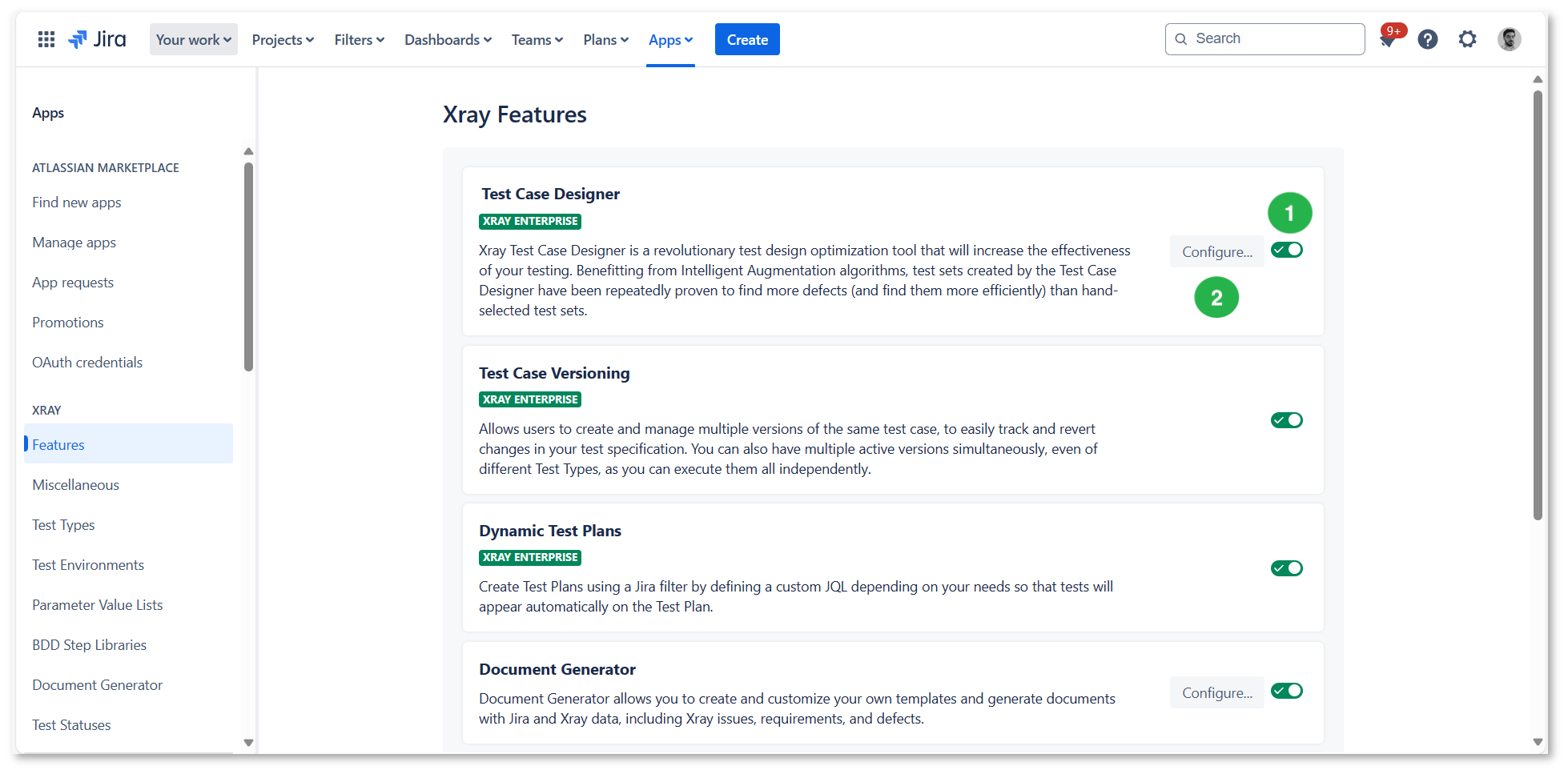Go to Find new apps
This screenshot has width=1568, height=774.
click(x=77, y=203)
